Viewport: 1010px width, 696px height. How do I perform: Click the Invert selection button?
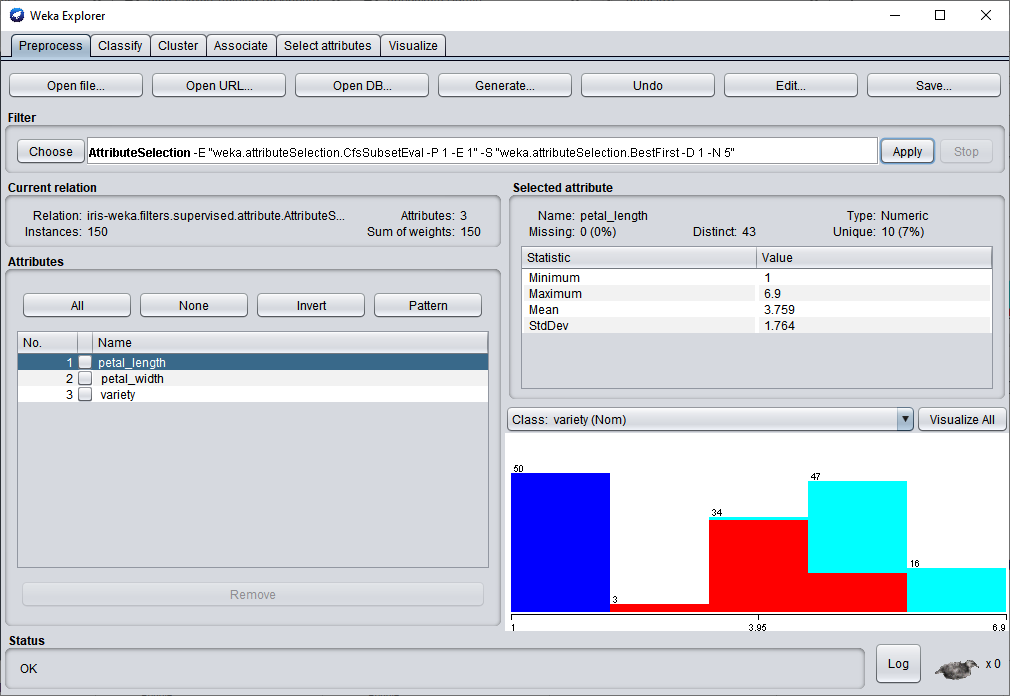[311, 305]
